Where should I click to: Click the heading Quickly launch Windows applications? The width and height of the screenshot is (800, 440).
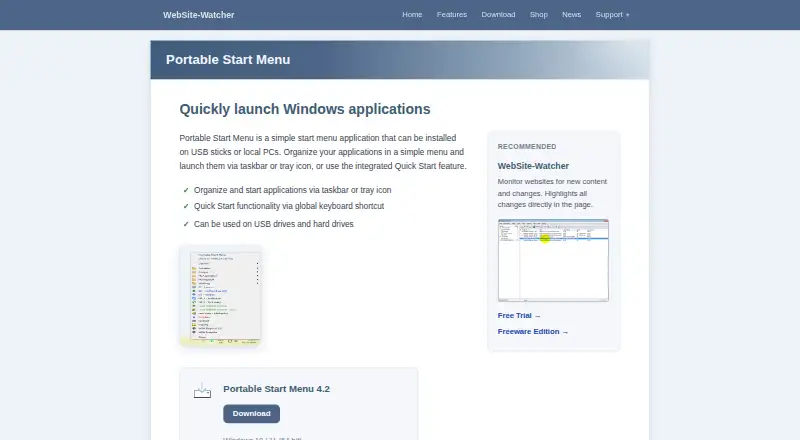pyautogui.click(x=305, y=109)
